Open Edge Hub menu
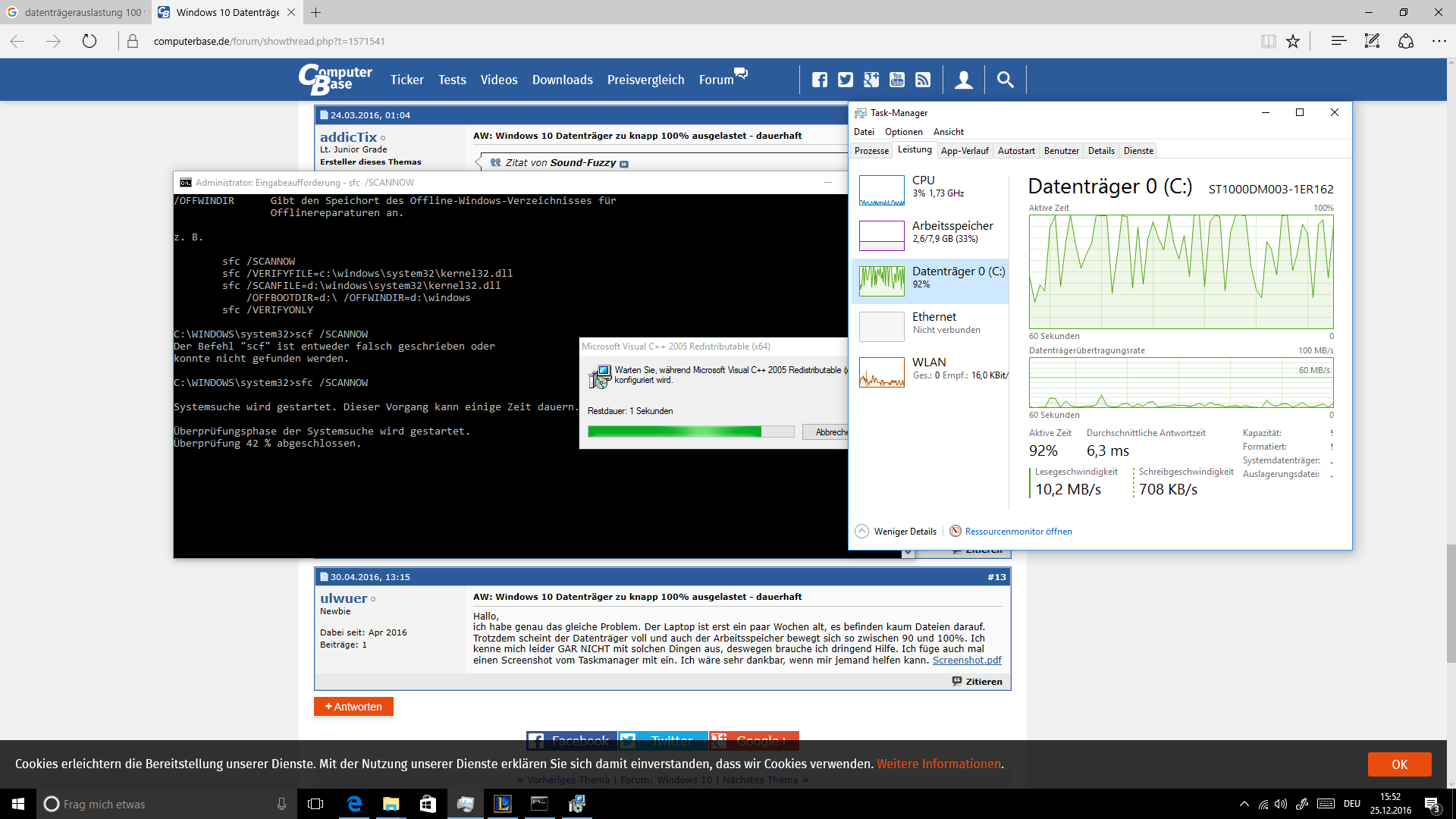The height and width of the screenshot is (819, 1456). [x=1338, y=41]
